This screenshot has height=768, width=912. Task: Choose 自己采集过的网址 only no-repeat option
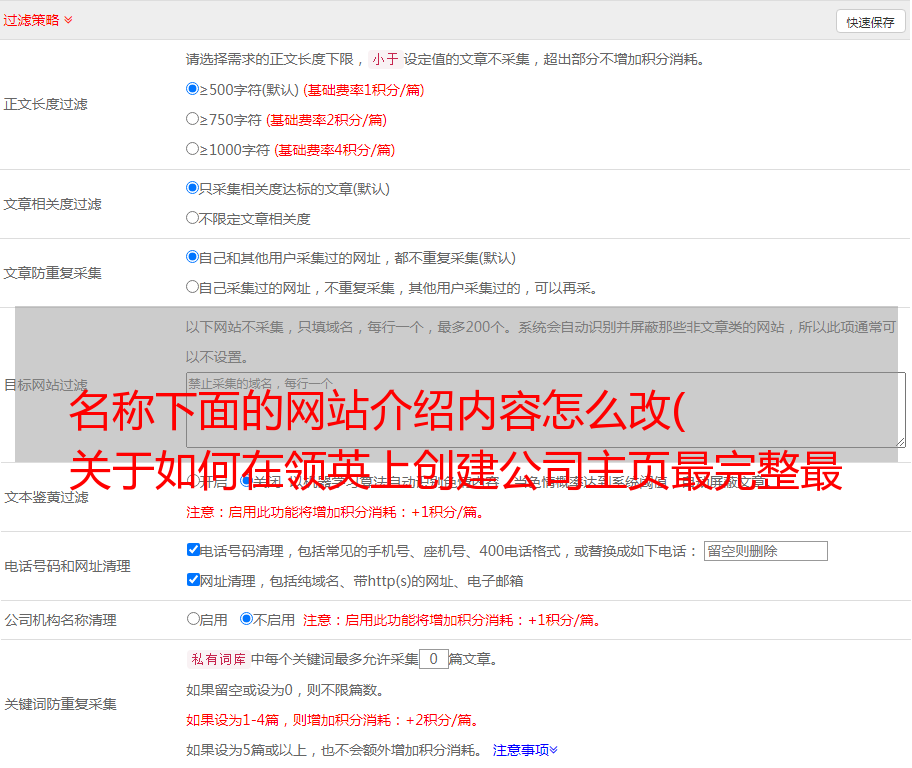(193, 287)
